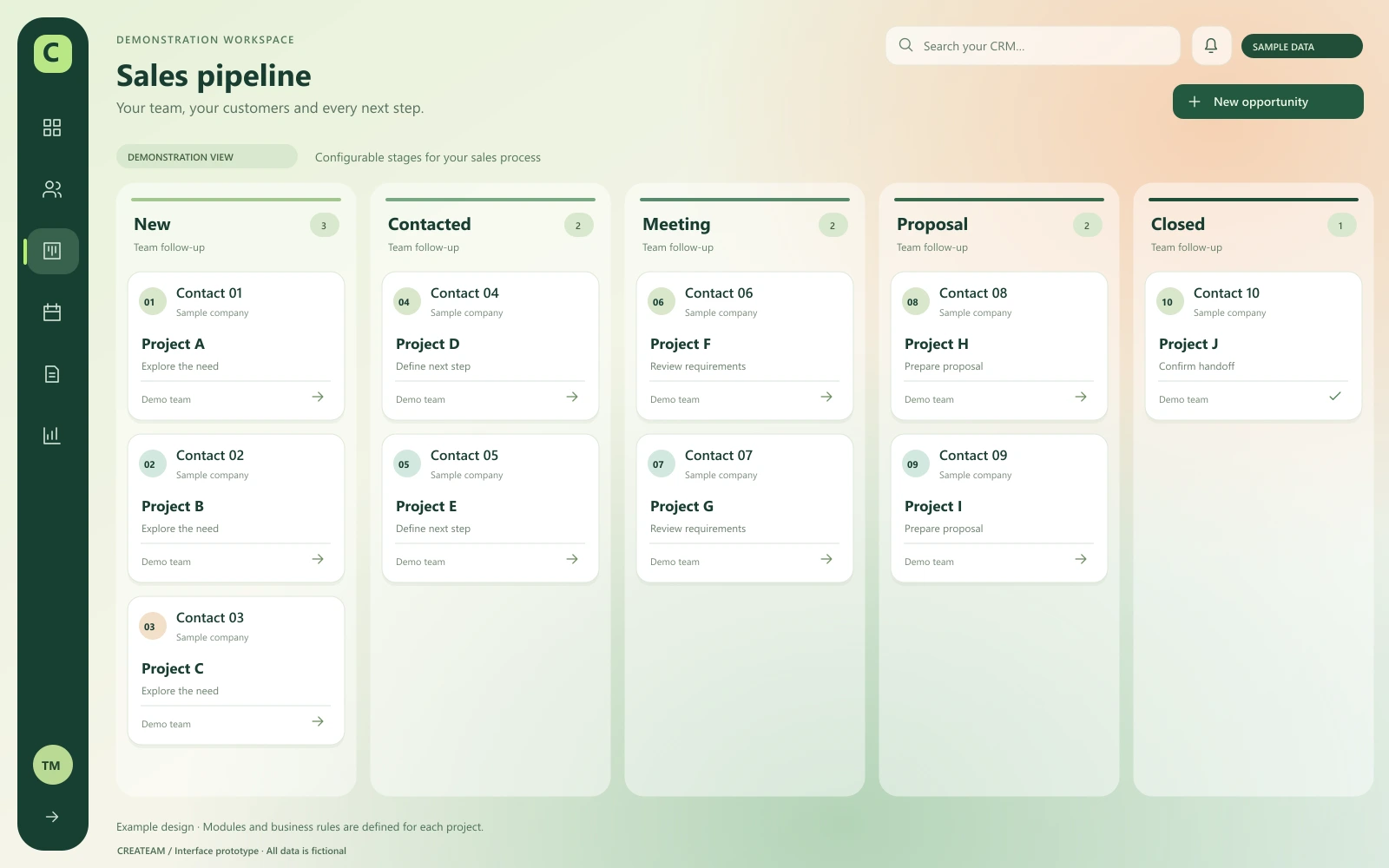Open the TM user avatar
Viewport: 1389px width, 868px height.
point(52,765)
